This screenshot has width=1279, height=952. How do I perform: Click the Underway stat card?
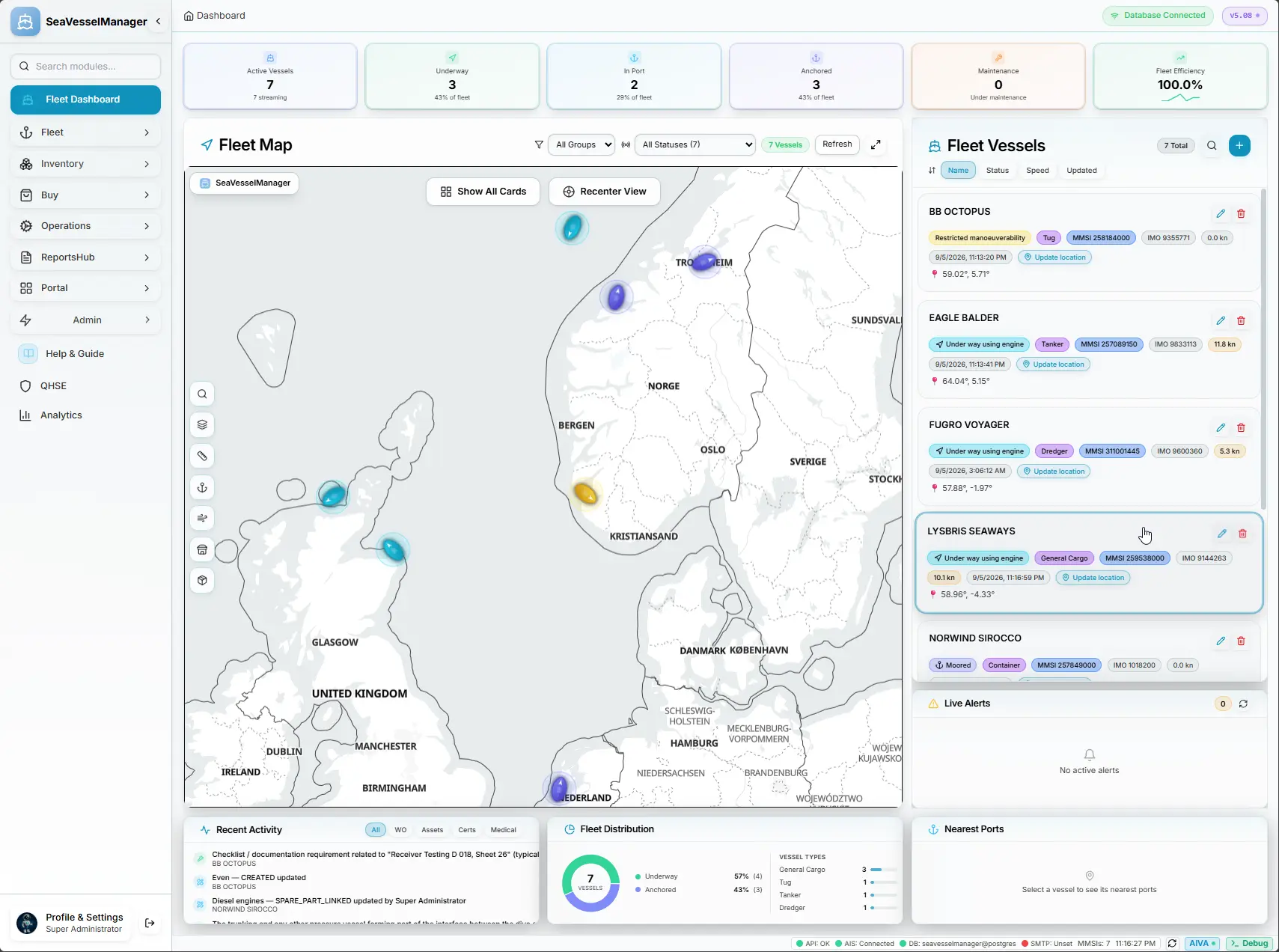[x=452, y=76]
